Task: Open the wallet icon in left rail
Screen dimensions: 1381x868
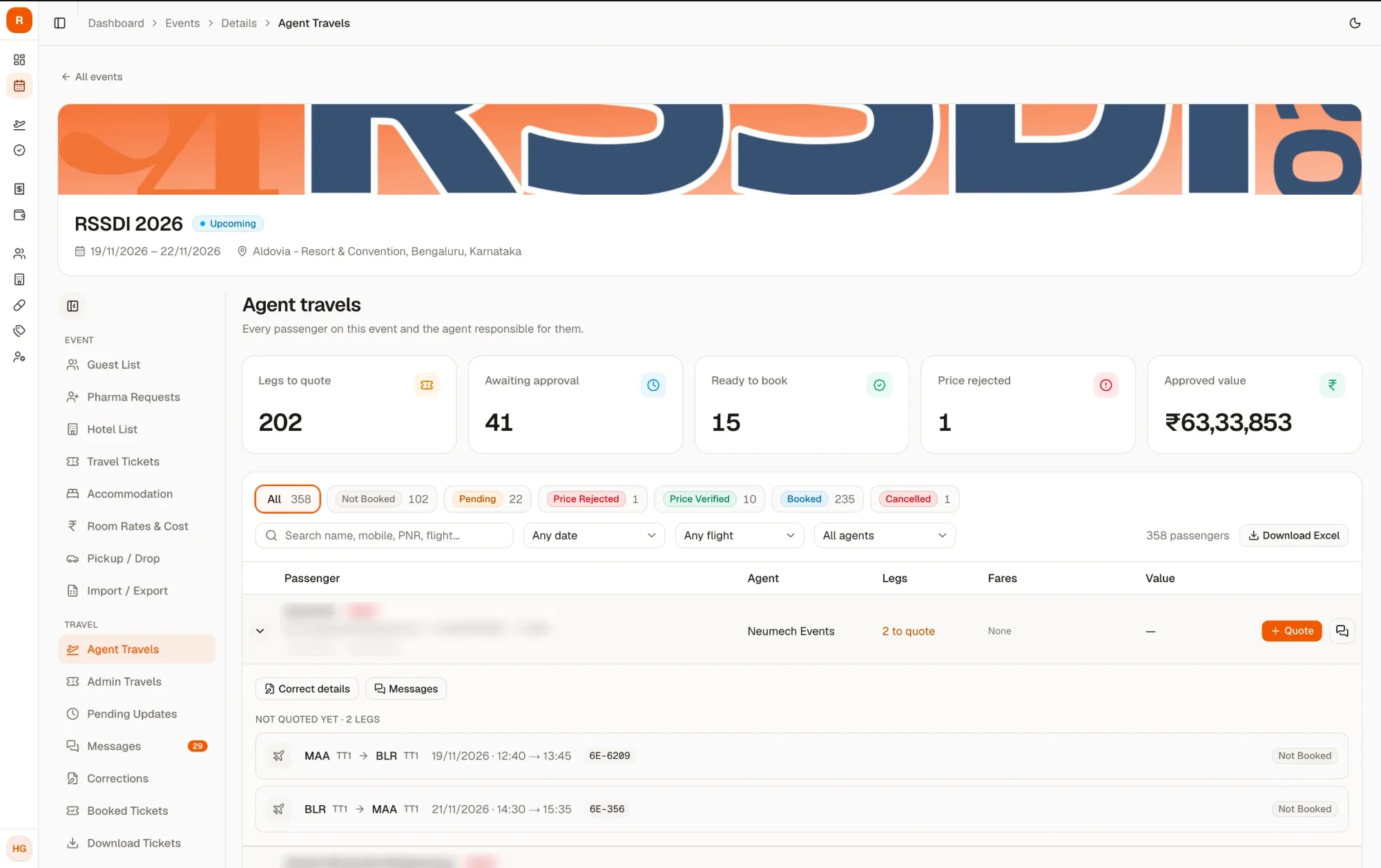Action: pos(19,215)
